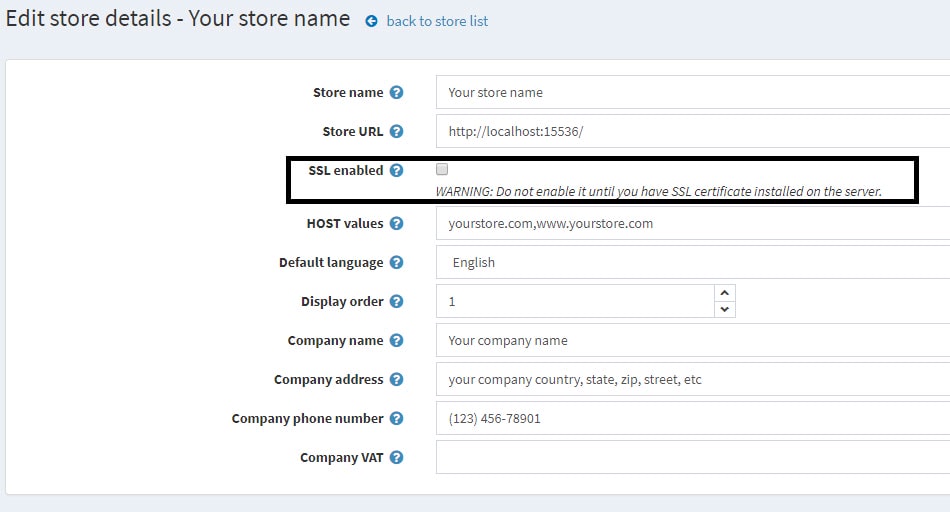Focus the Store name input field

coord(693,92)
